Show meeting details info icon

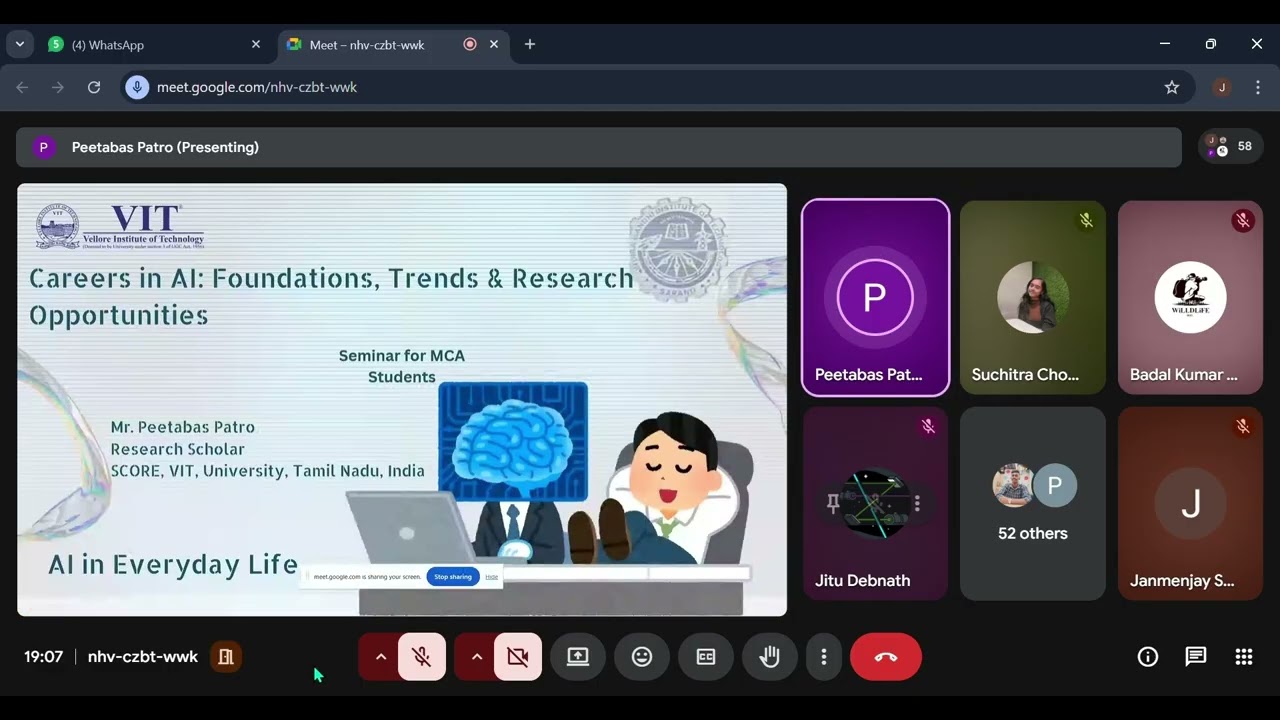click(x=1148, y=657)
